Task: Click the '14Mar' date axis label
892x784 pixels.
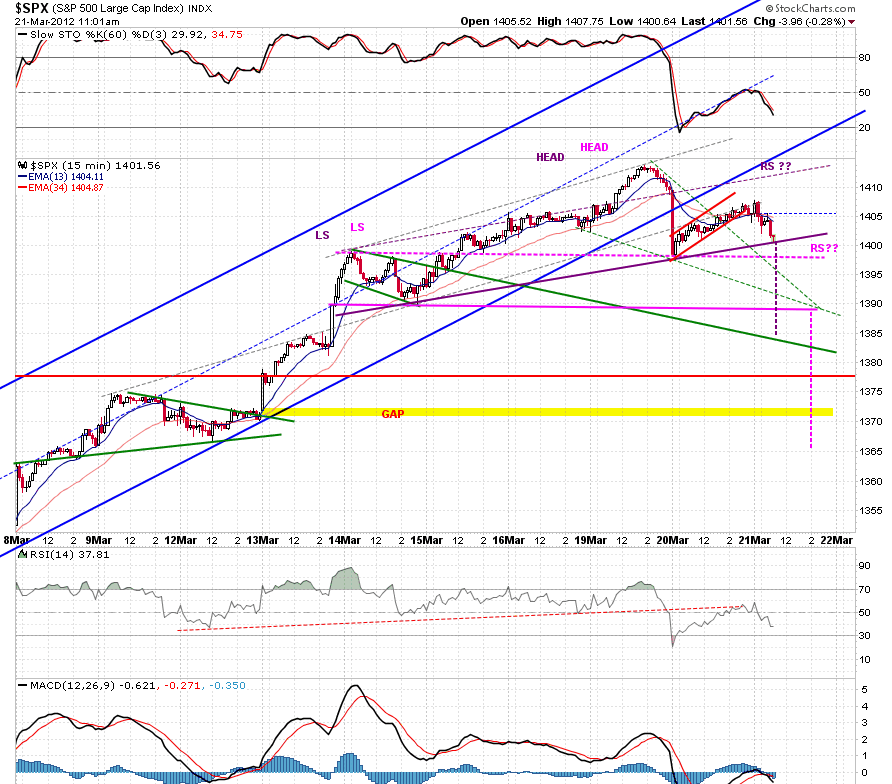Action: [x=345, y=540]
